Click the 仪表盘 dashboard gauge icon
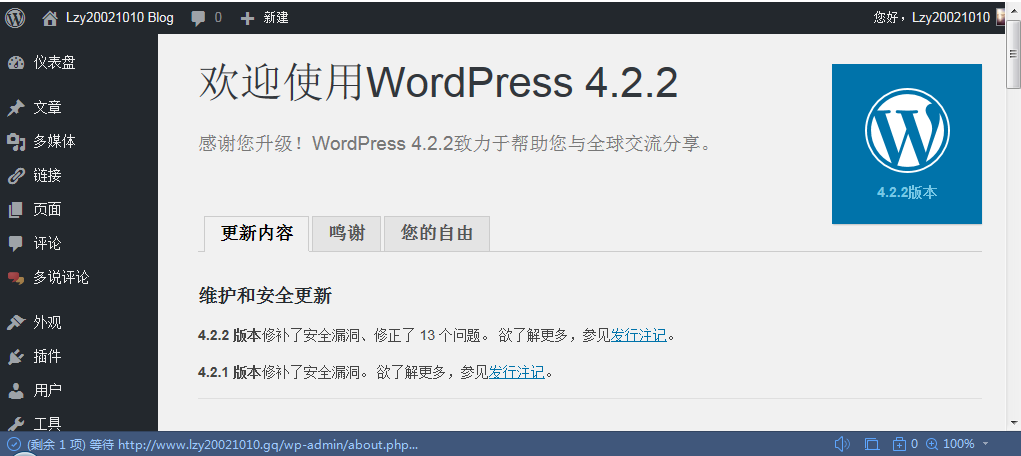 tap(16, 63)
